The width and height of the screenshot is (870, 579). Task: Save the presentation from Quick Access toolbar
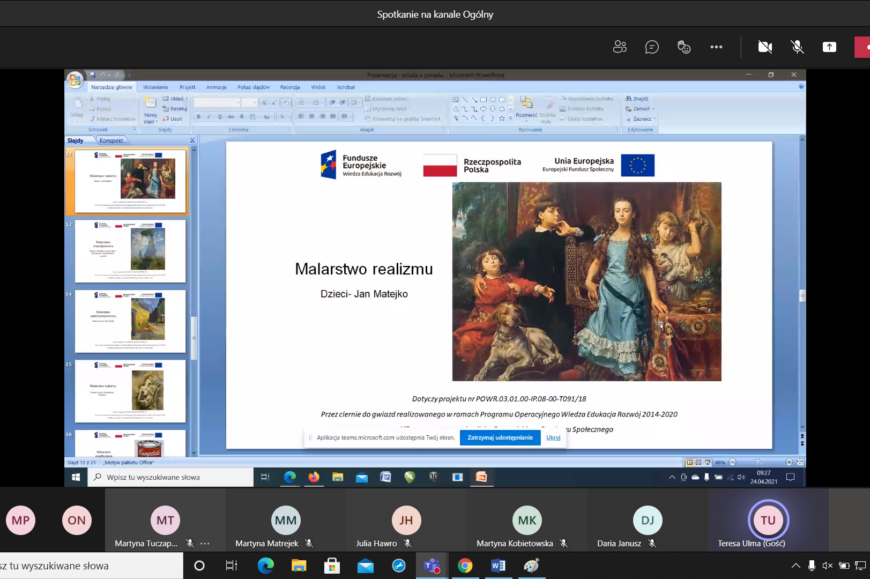click(x=93, y=75)
